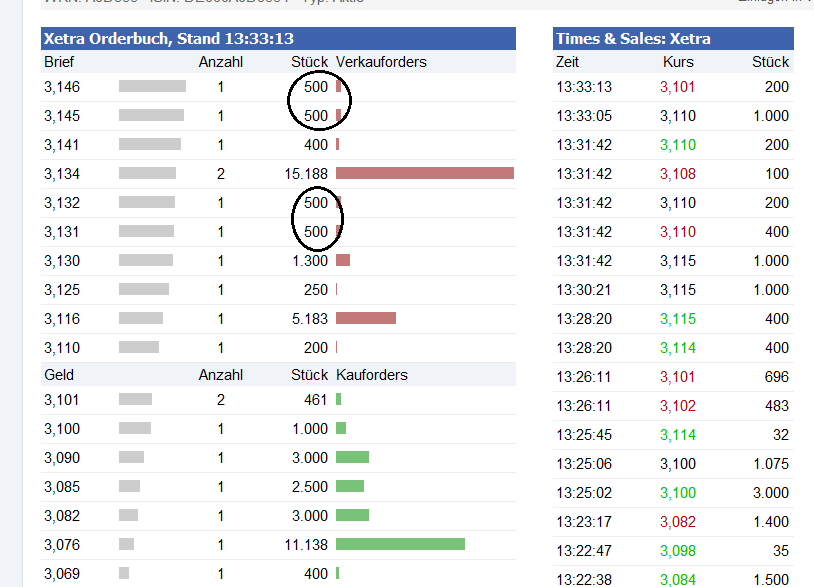Select the bid price 3,076
This screenshot has height=587, width=814.
(62, 545)
